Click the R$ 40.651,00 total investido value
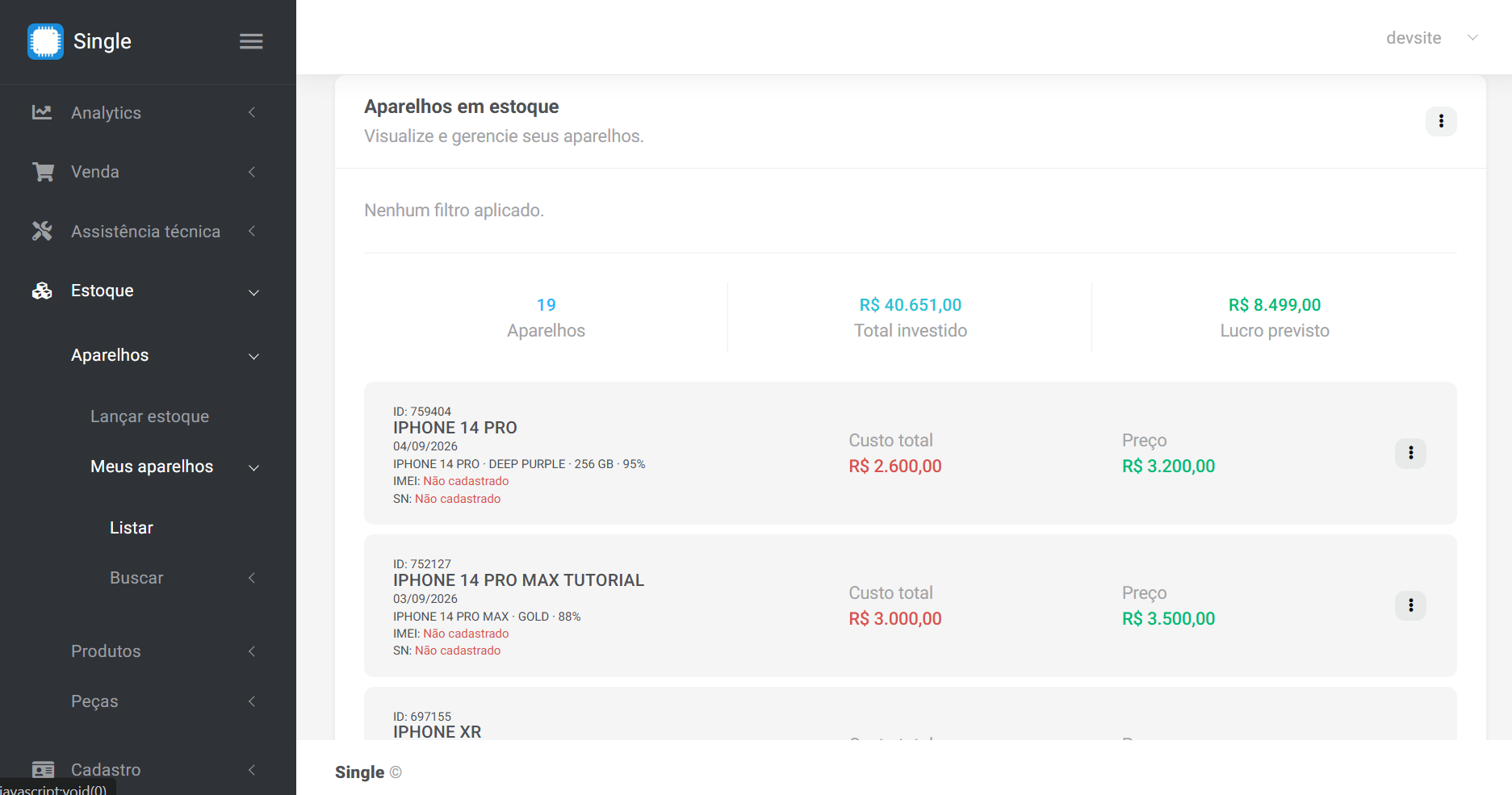1512x795 pixels. coord(911,305)
